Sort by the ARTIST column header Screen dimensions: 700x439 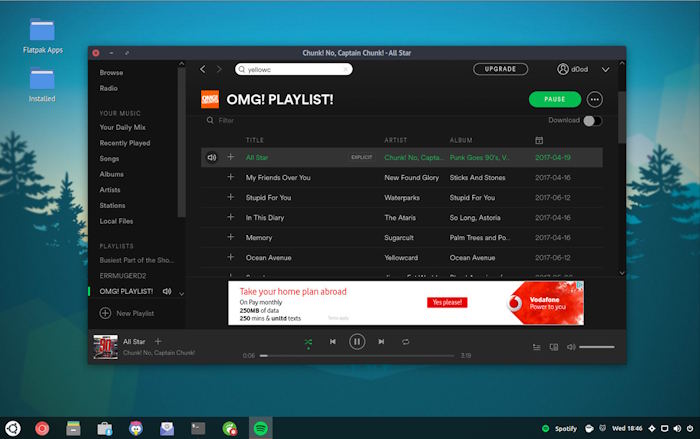tap(396, 140)
